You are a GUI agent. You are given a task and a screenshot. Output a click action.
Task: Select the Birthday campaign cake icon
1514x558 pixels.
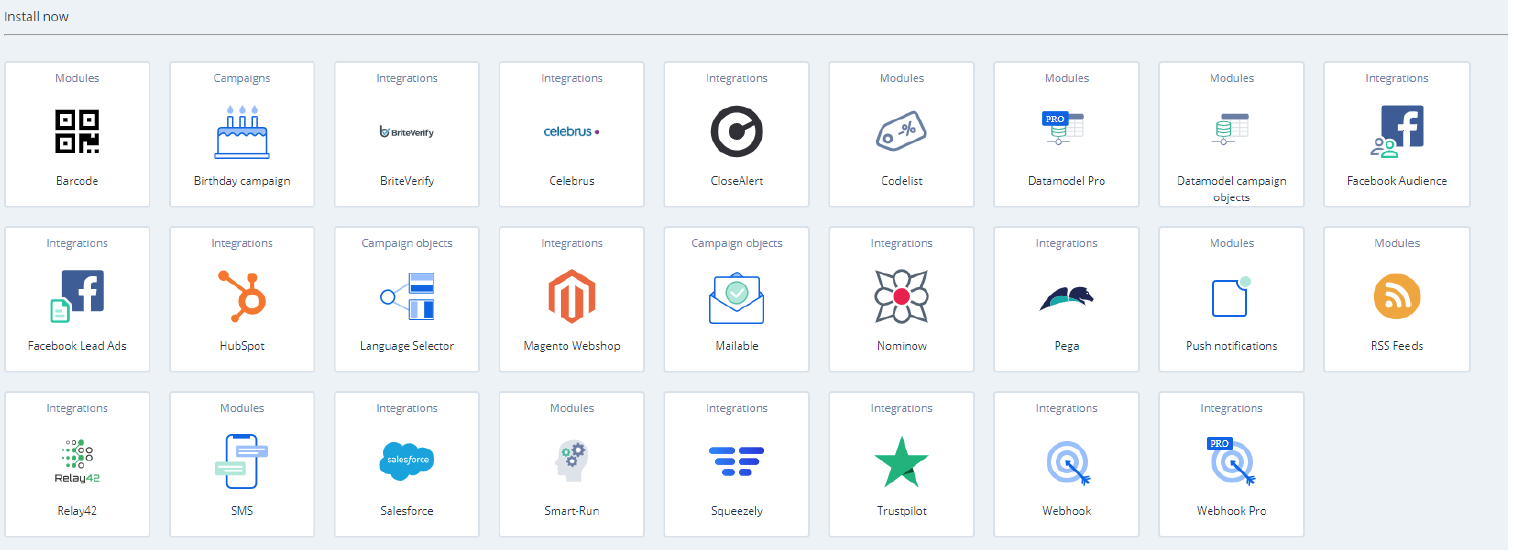click(242, 131)
